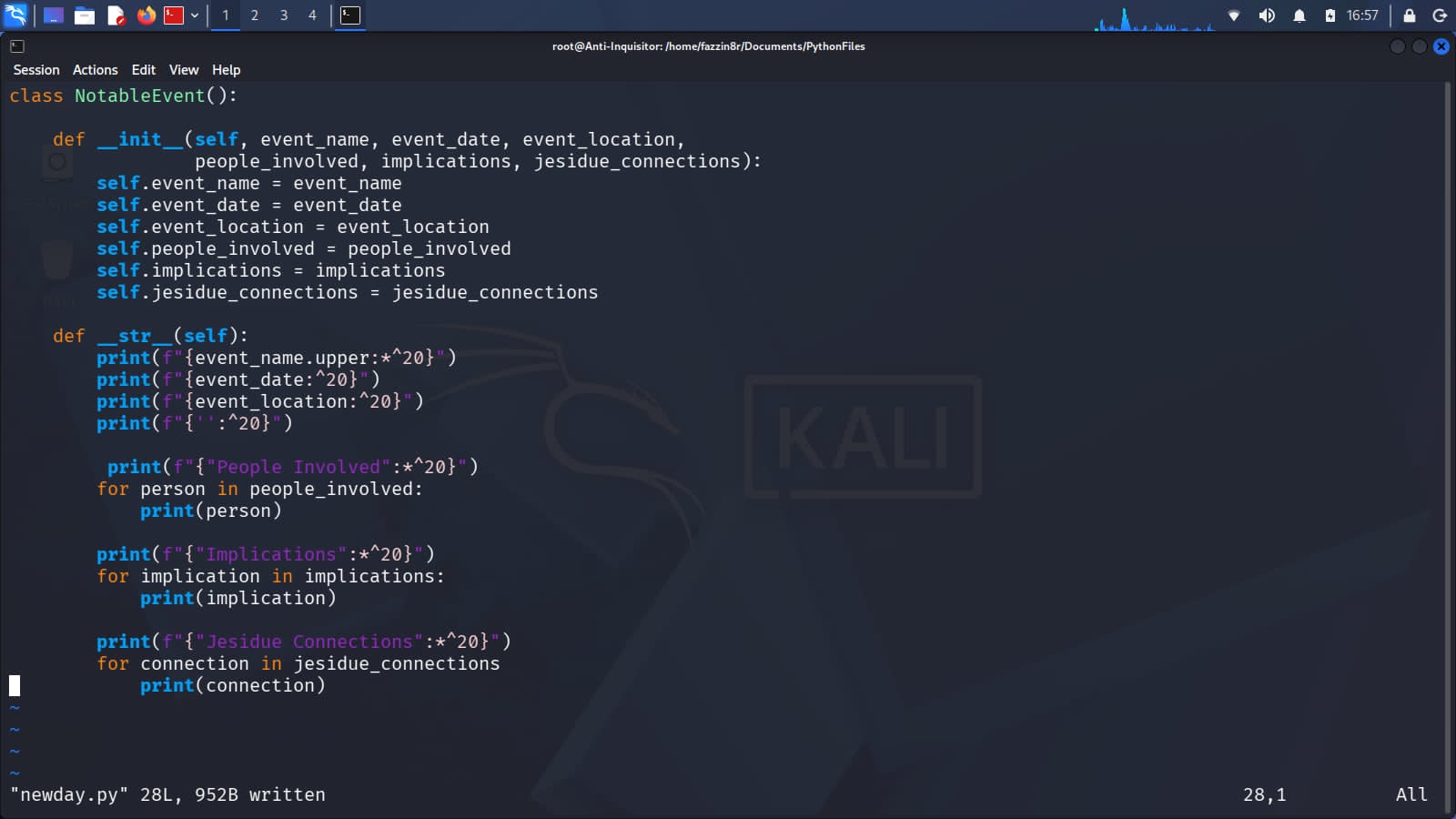
Task: Click the '__init__' method name
Action: (x=140, y=139)
